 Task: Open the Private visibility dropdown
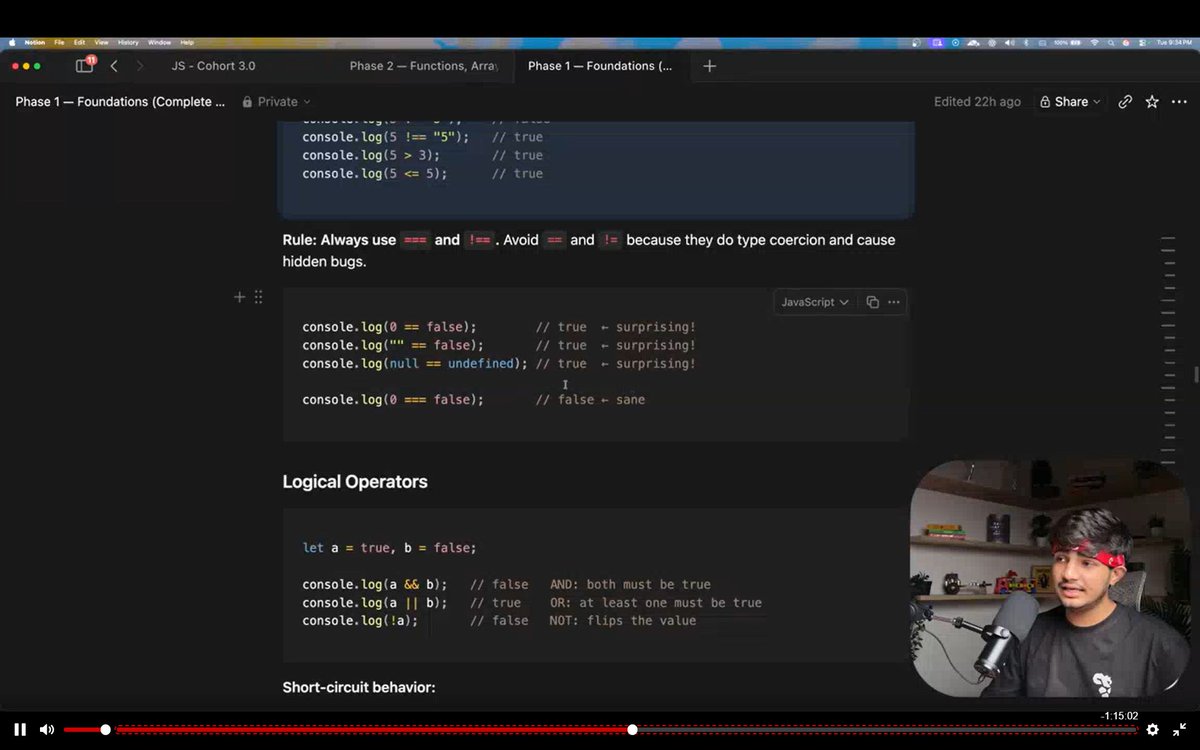(277, 102)
